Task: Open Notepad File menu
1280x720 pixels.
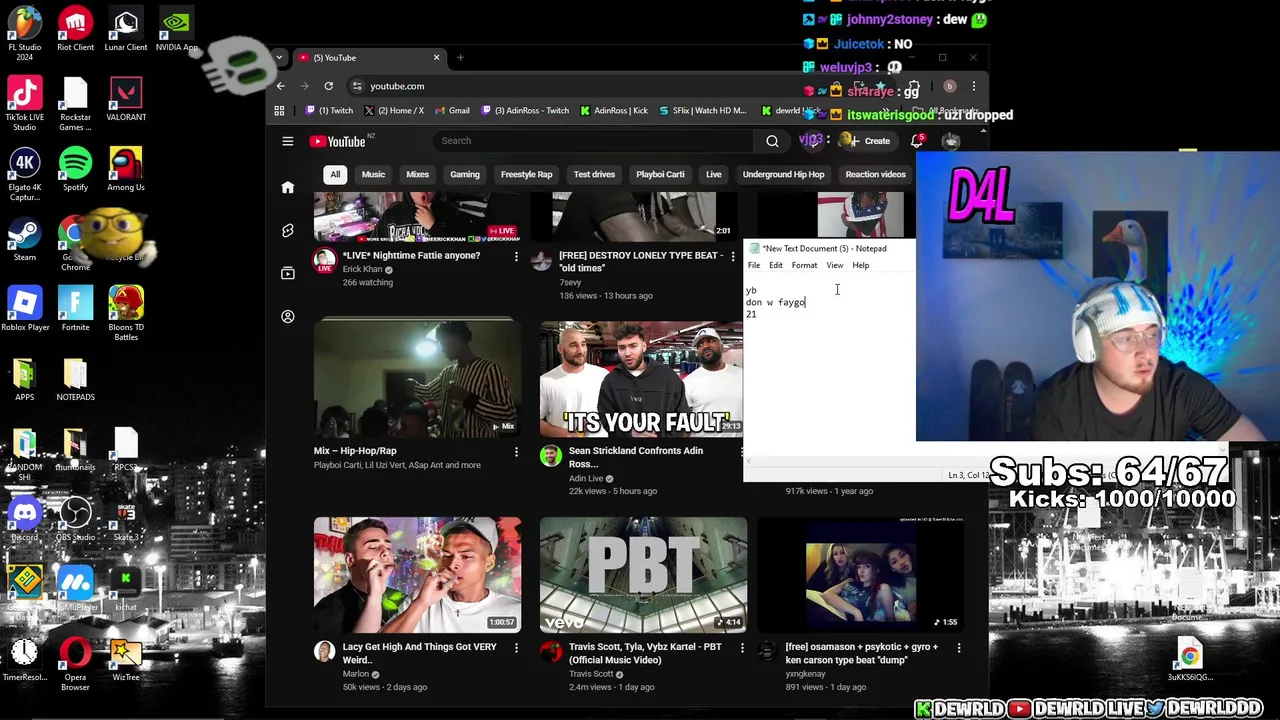Action: [x=754, y=265]
